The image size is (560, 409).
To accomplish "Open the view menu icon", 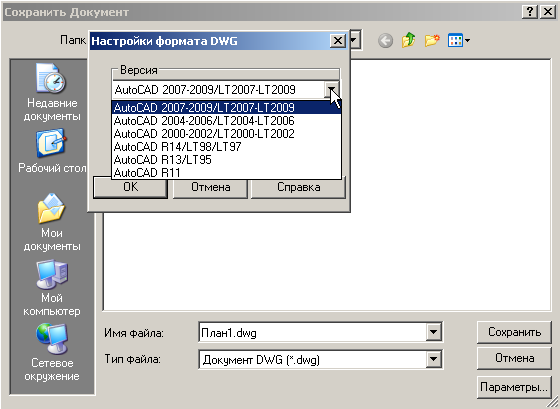I will (x=459, y=40).
